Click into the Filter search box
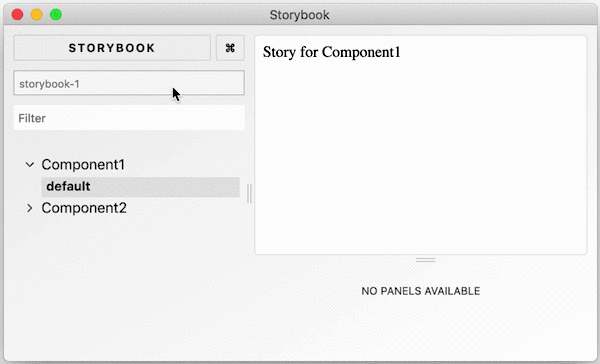Screen dimensions: 600x364 point(129,118)
